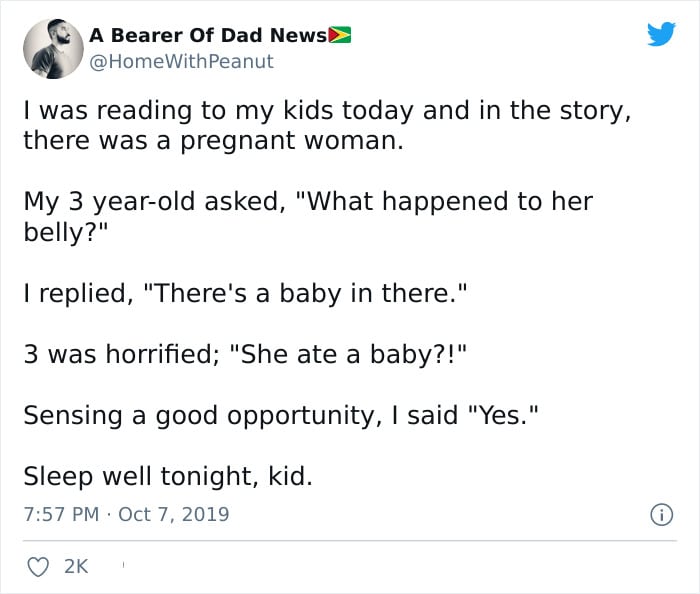The image size is (700, 594).
Task: Open the 2K likes count
Action: tap(76, 566)
